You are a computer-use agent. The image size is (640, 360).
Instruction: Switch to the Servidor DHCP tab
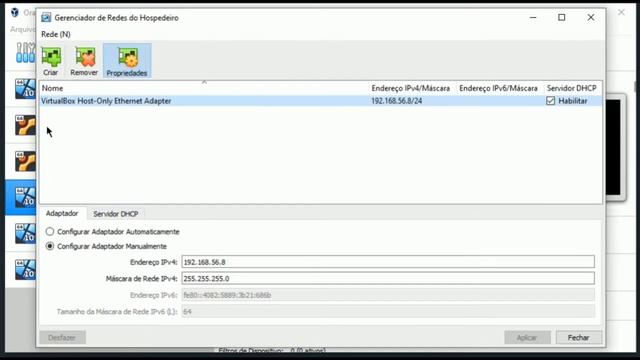tap(116, 214)
